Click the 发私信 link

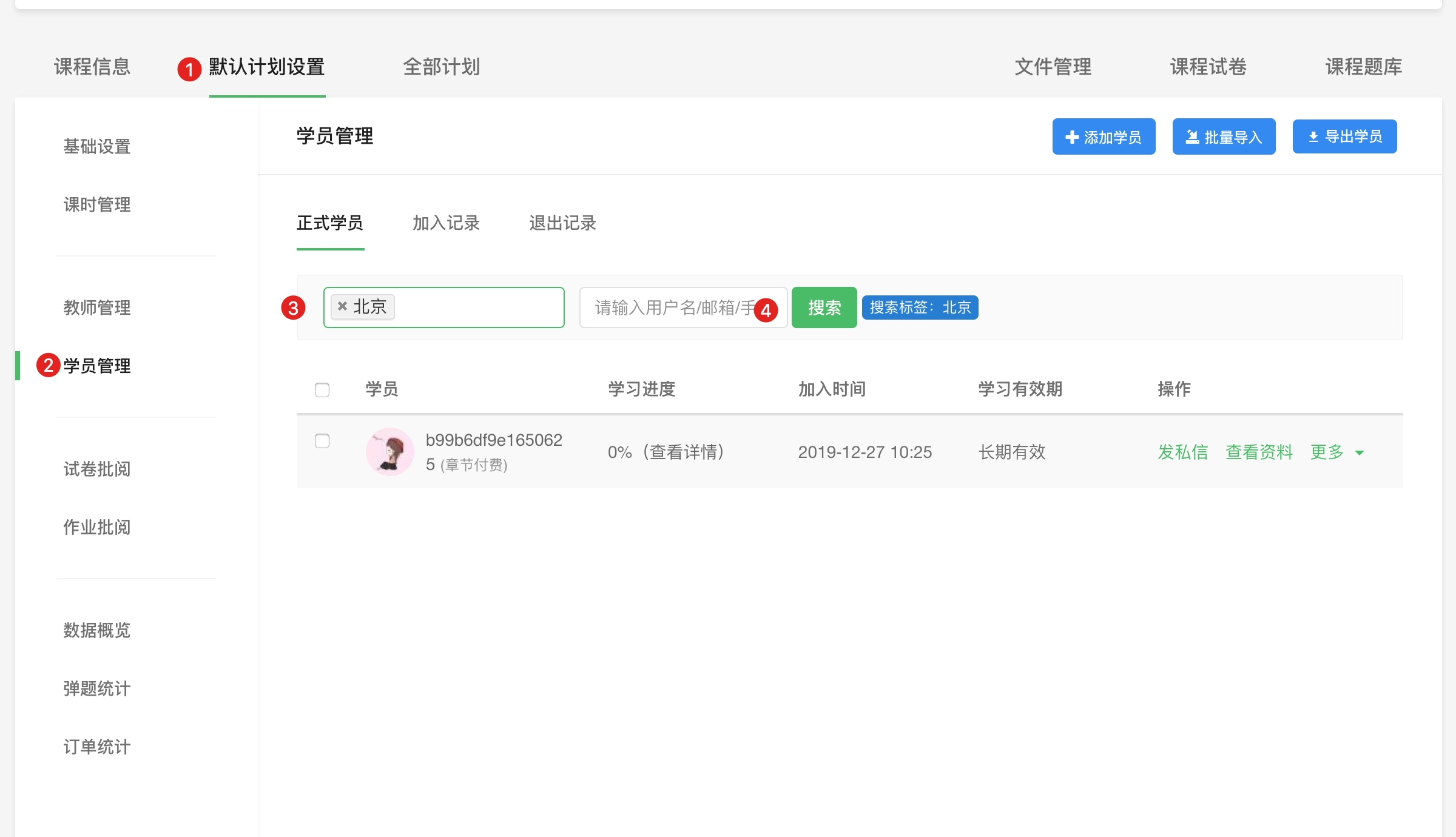click(1182, 452)
